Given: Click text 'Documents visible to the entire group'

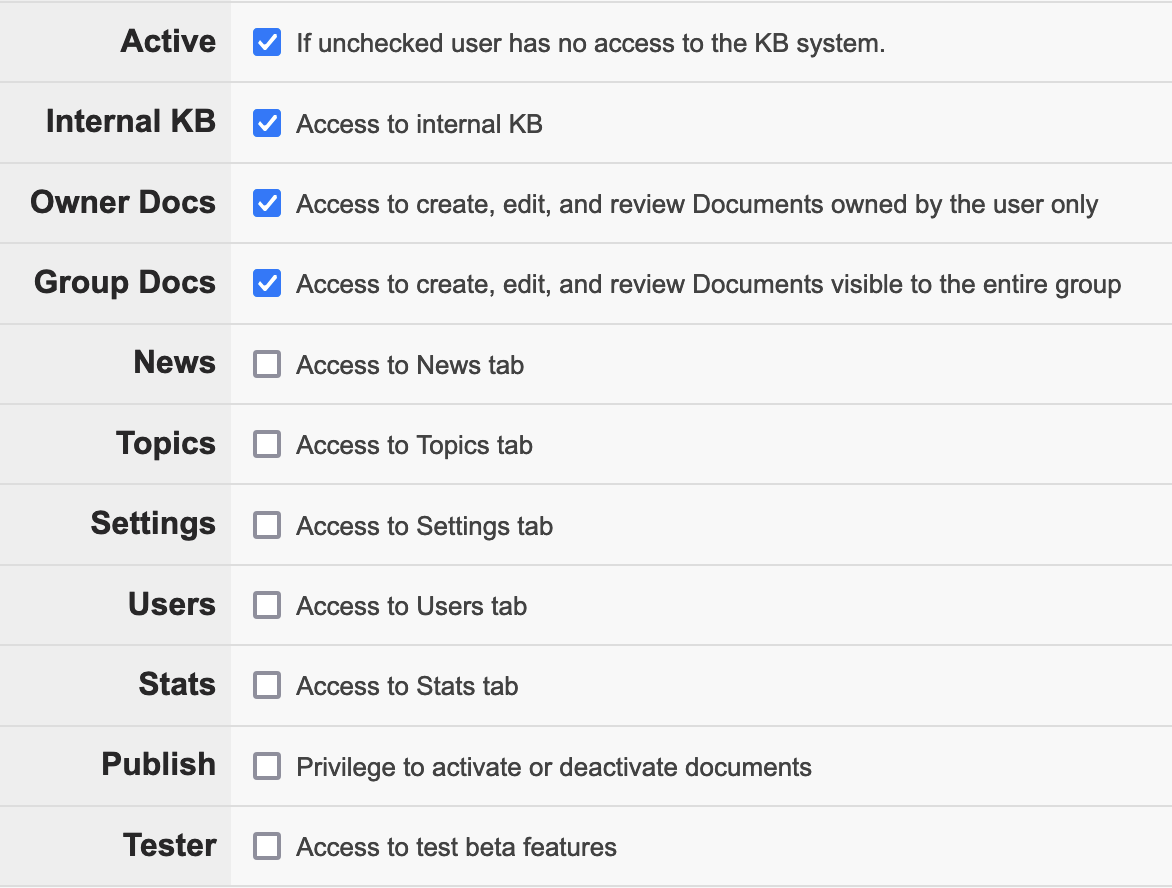Looking at the screenshot, I should click(907, 285).
